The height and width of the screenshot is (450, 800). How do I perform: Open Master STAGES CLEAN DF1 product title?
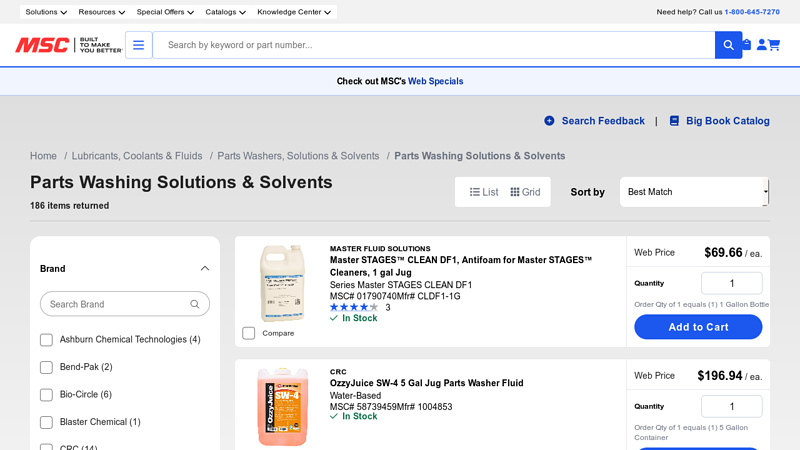click(461, 266)
